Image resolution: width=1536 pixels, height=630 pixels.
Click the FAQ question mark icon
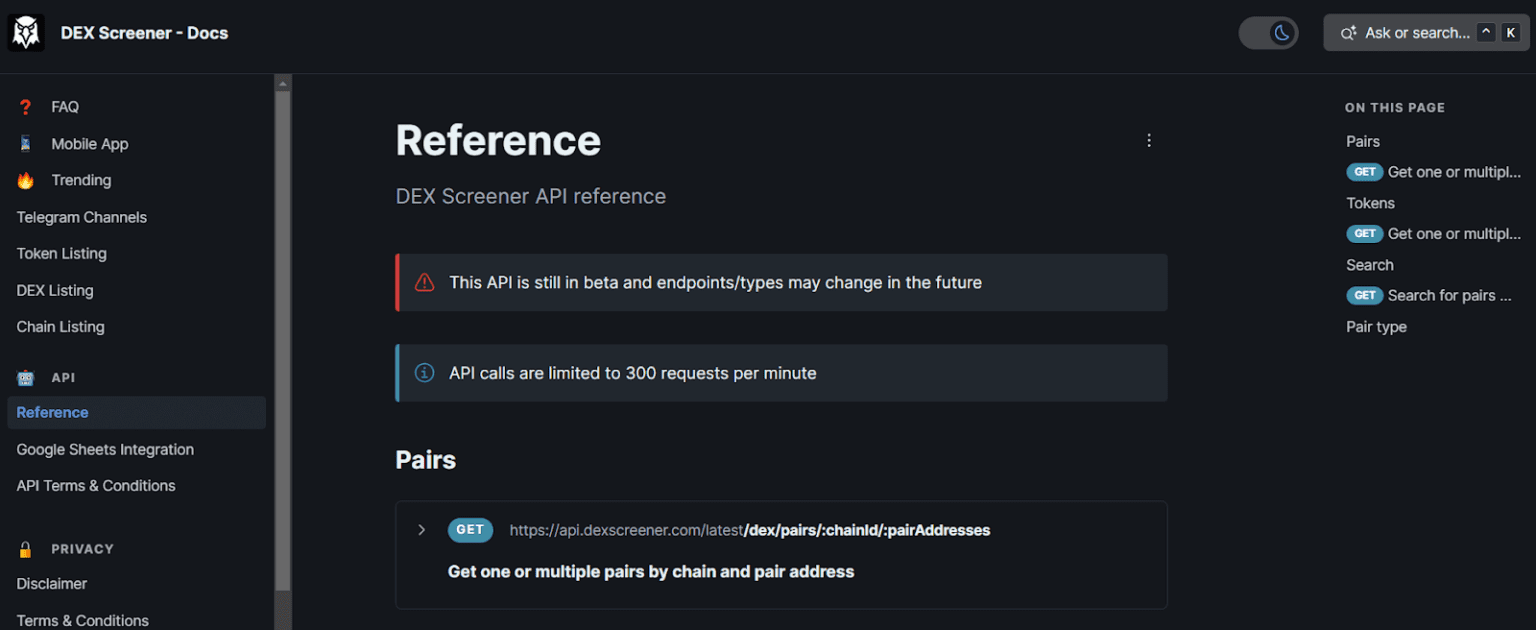pos(26,107)
